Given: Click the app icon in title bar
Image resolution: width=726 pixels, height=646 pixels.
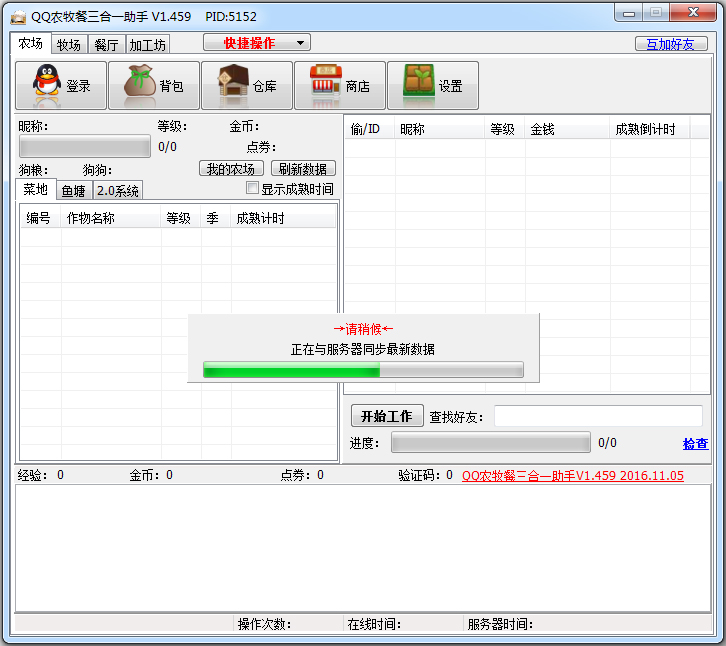Looking at the screenshot, I should click(19, 17).
